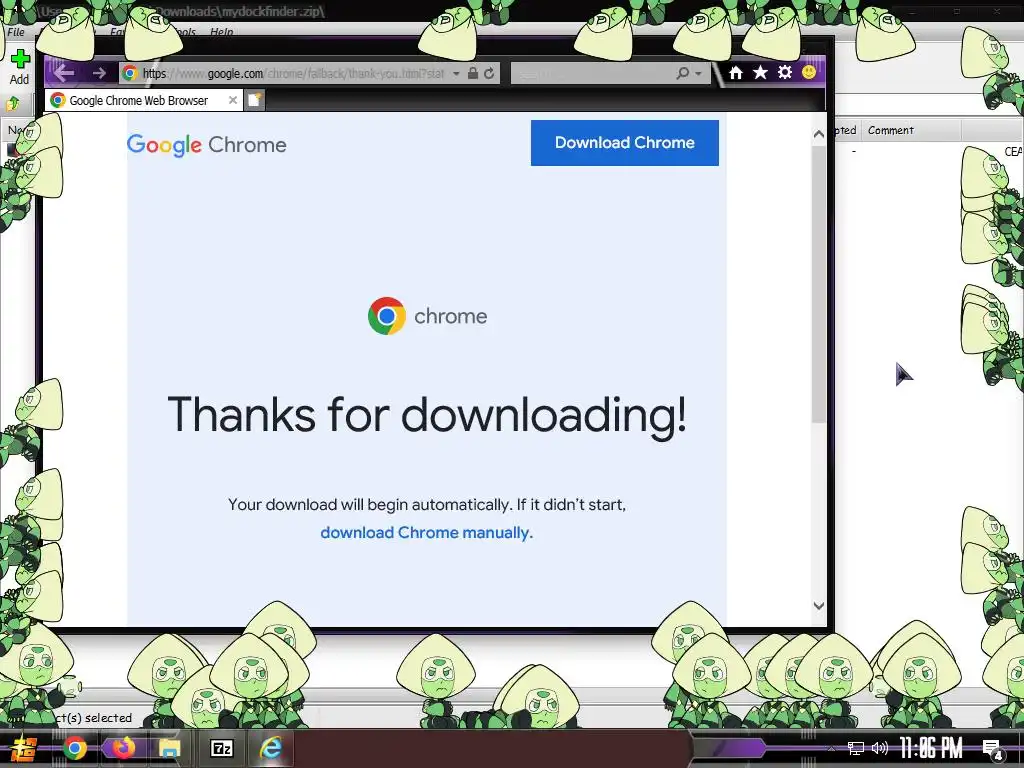Click the Chrome favicon in the address bar
Image resolution: width=1024 pixels, height=768 pixels.
coord(130,73)
